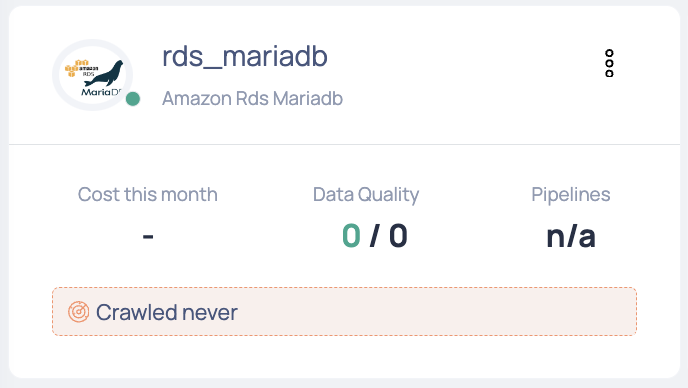Click the Crawled never banner
This screenshot has width=688, height=388.
pyautogui.click(x=344, y=312)
